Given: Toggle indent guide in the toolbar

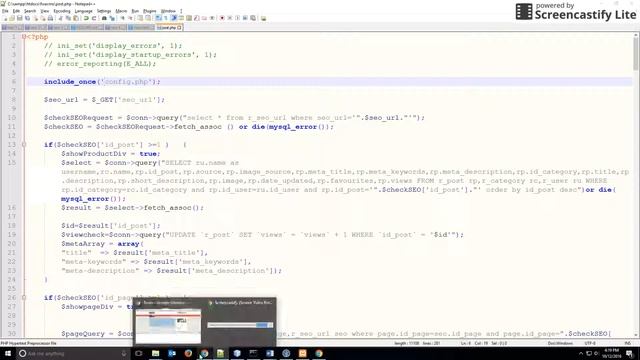Looking at the screenshot, I should pyautogui.click(x=173, y=18).
